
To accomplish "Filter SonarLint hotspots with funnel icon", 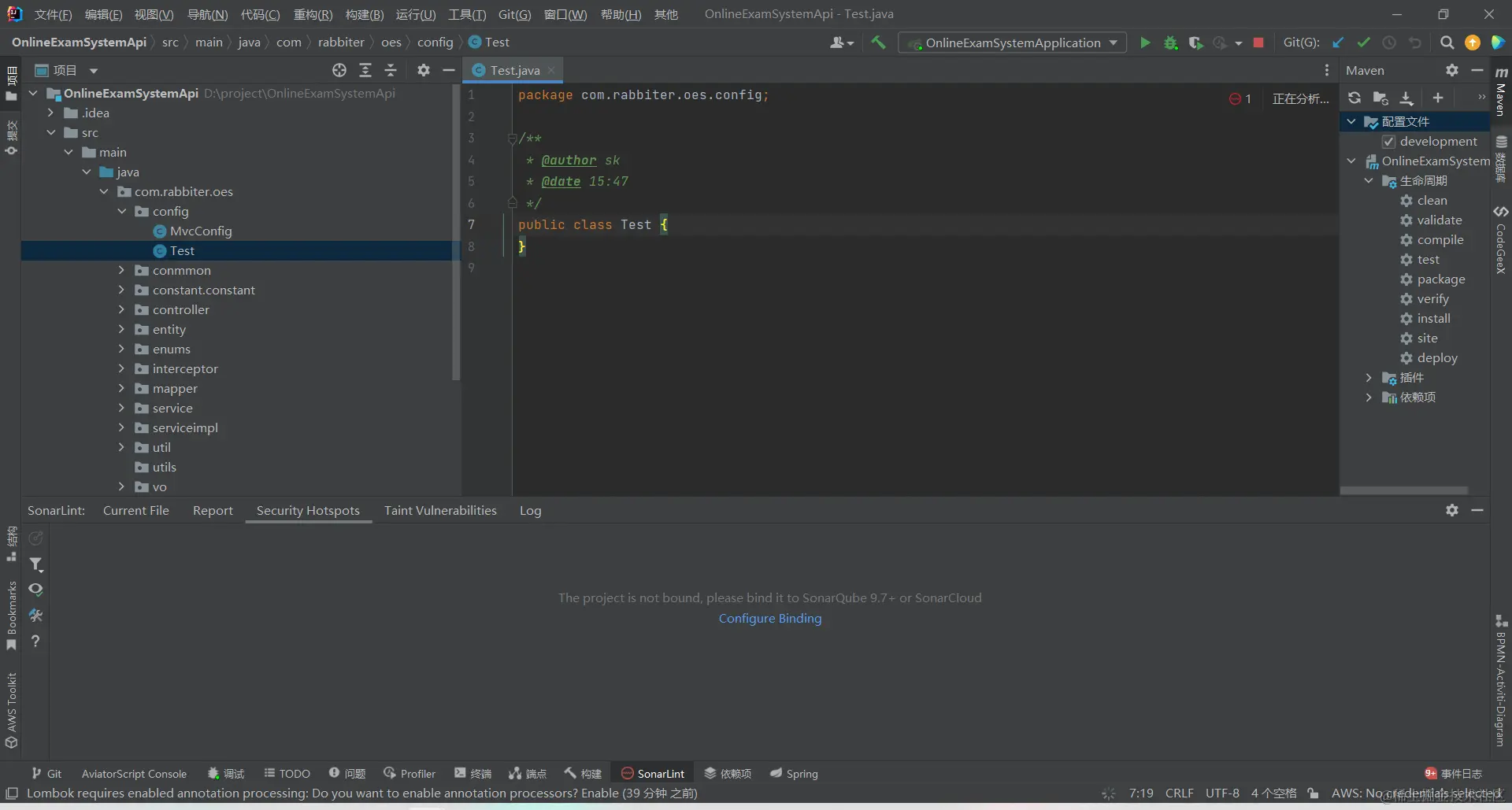I will [35, 564].
